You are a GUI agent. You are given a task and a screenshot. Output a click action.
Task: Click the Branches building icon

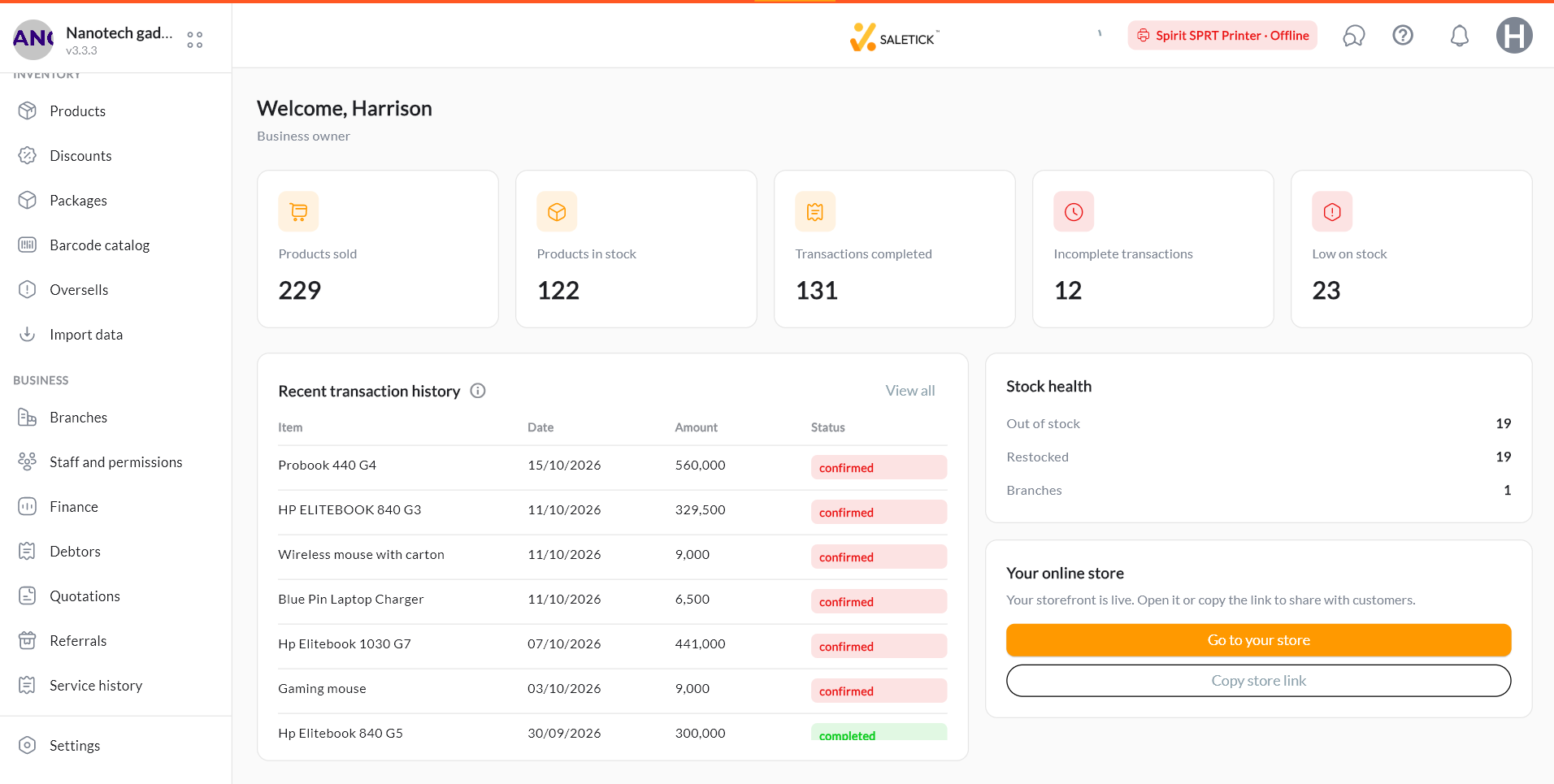(28, 417)
